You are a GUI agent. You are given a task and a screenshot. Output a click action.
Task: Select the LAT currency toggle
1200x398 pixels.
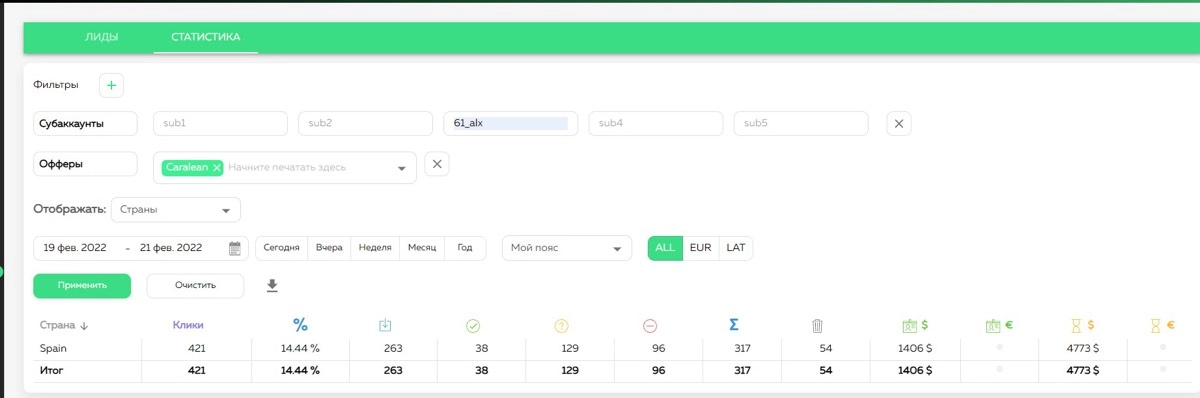click(x=736, y=248)
